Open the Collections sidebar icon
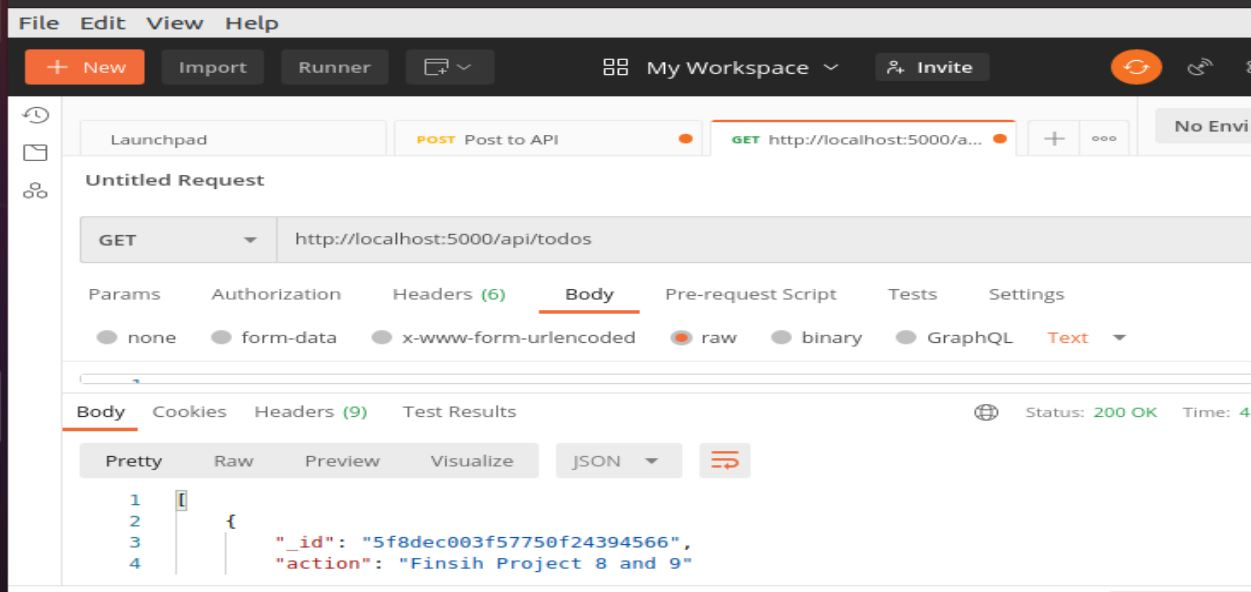 pyautogui.click(x=35, y=153)
